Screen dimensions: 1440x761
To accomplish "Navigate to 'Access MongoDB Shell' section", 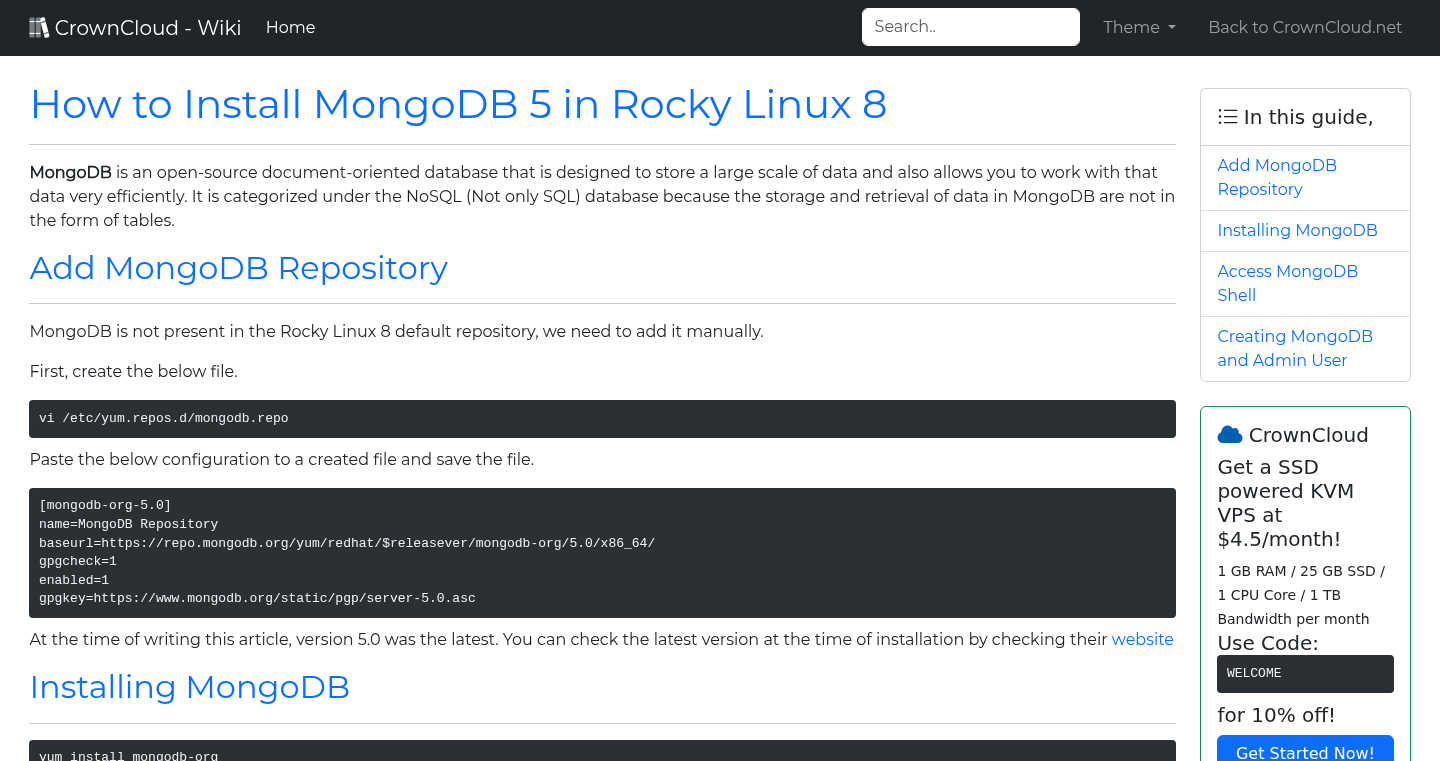I will coord(1288,283).
